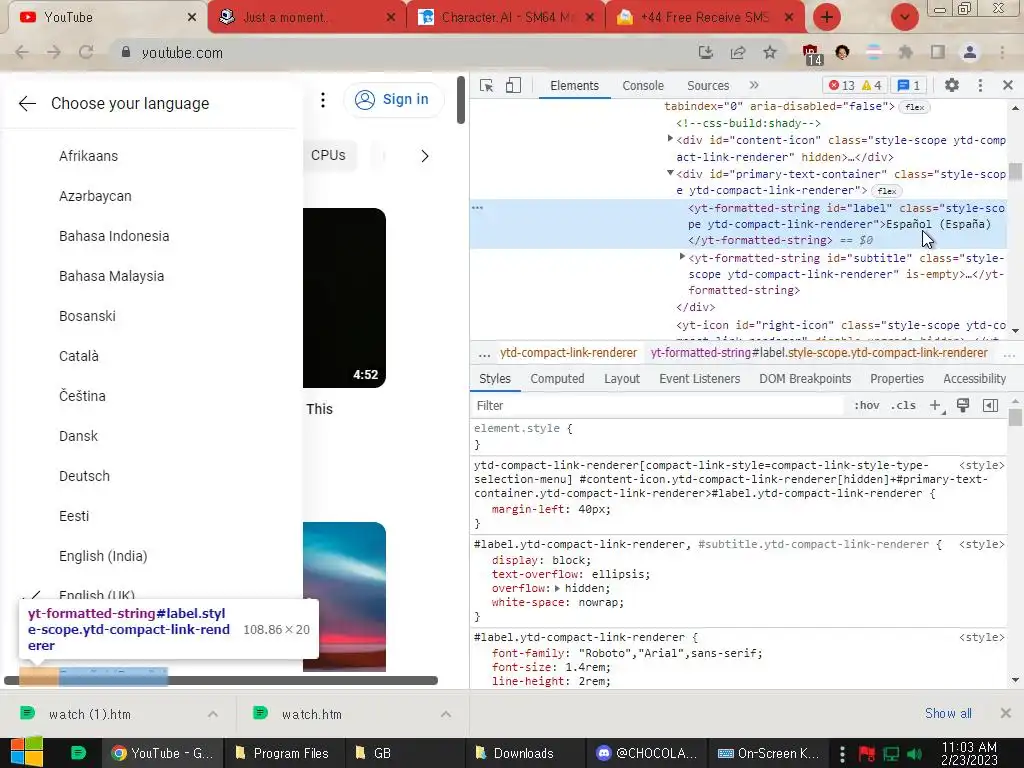Add a new style rule
Viewport: 1024px width, 768px height.
tap(935, 406)
